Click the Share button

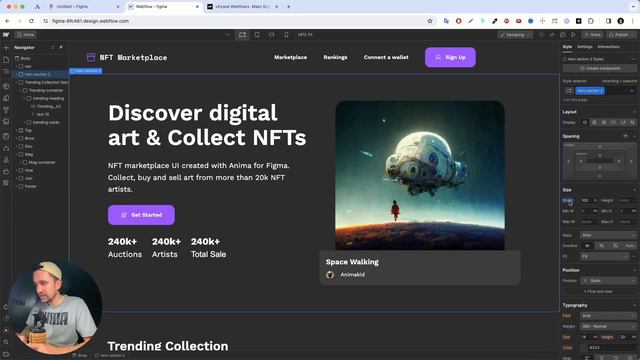click(x=592, y=35)
